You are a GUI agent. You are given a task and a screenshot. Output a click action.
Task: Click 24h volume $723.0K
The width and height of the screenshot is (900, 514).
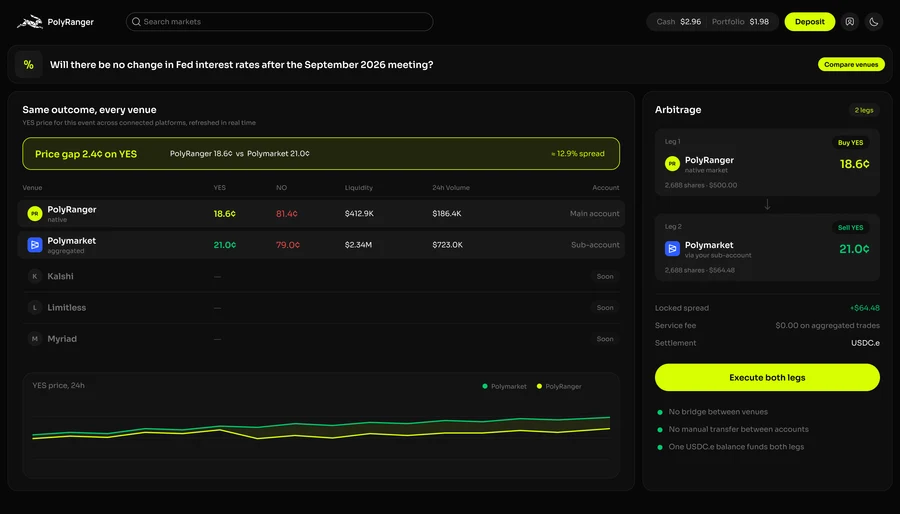point(447,245)
